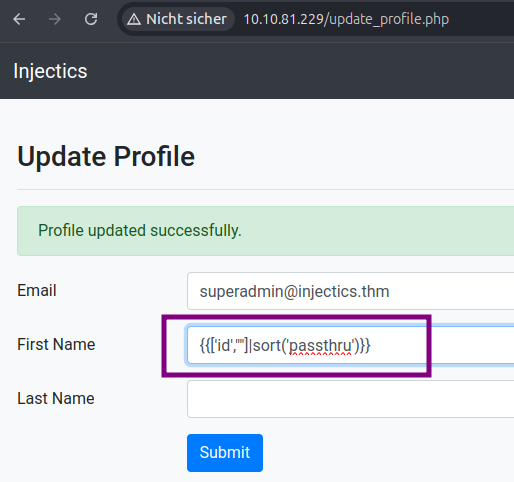Focus the Email field with superadmin@injectics.thm
The width and height of the screenshot is (514, 482).
350,291
